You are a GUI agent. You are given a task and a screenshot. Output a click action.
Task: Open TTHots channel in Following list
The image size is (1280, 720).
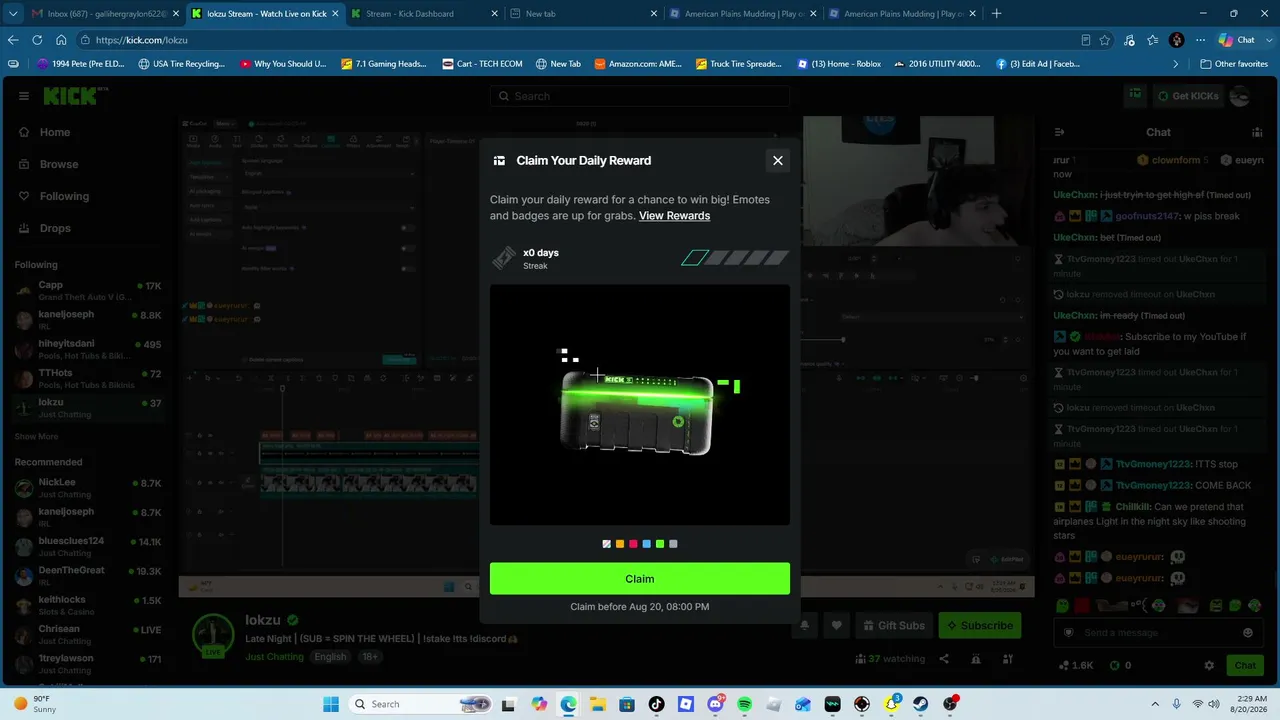coord(88,378)
